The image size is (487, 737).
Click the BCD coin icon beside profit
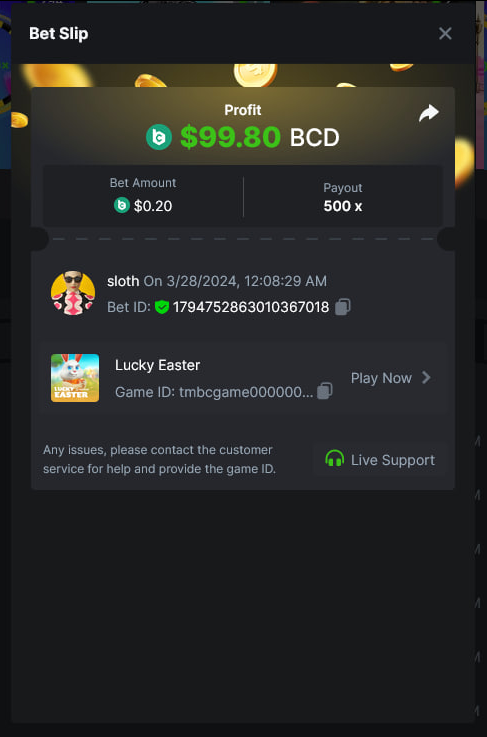pyautogui.click(x=159, y=137)
